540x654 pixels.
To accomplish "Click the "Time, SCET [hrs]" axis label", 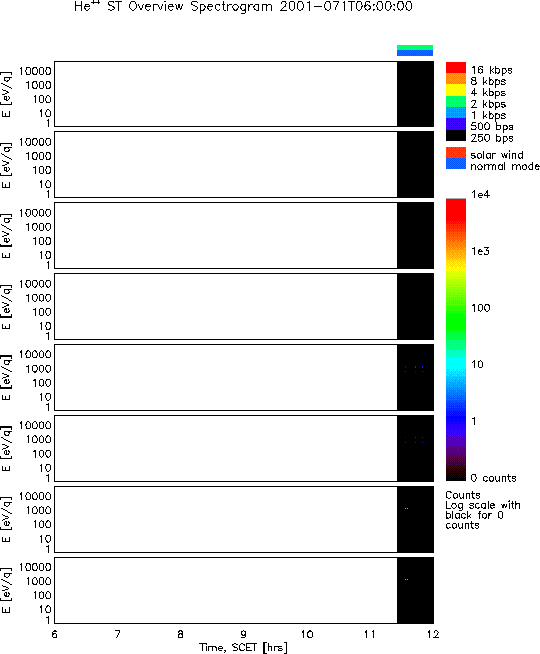I will coord(243,647).
